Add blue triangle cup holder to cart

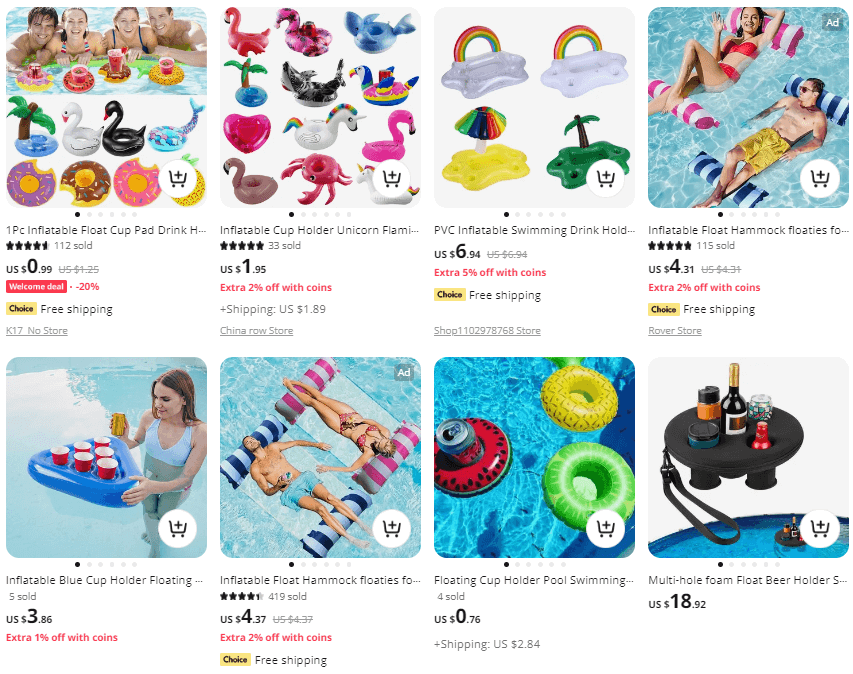178,528
